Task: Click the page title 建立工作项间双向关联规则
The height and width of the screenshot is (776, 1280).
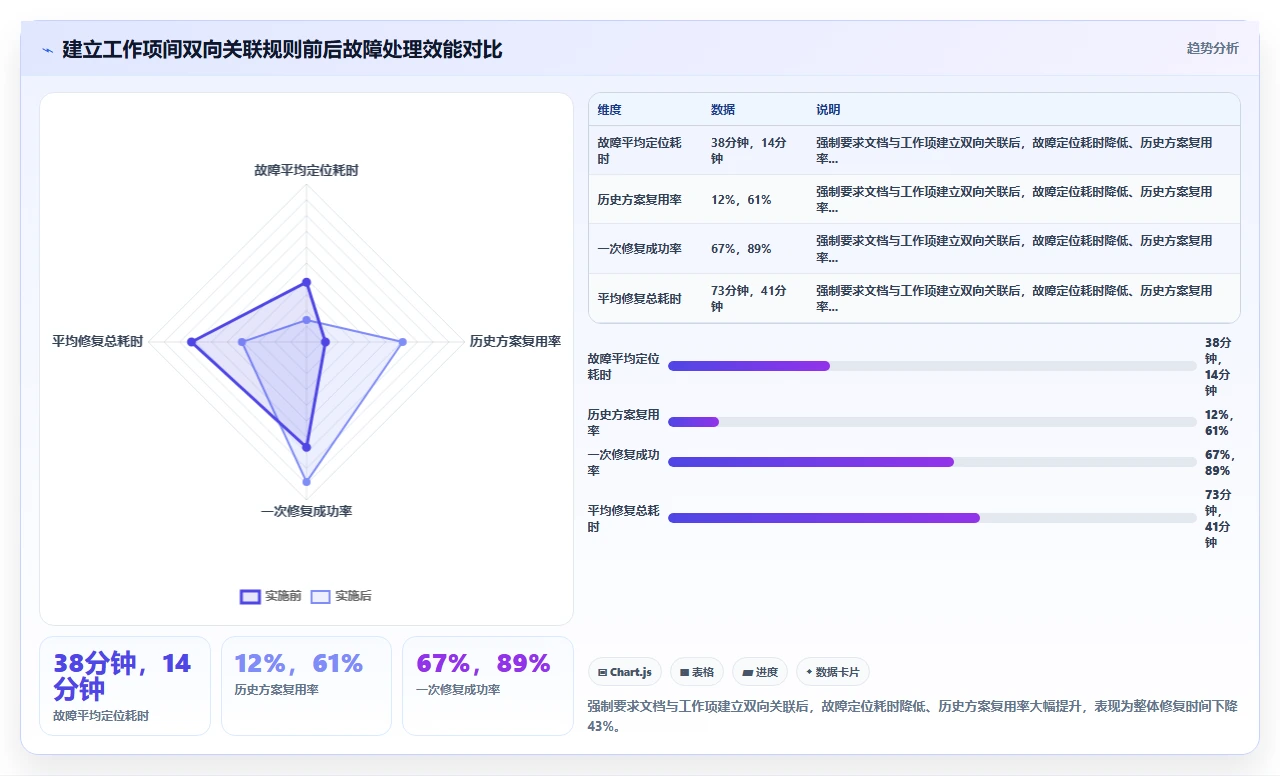Action: click(x=282, y=49)
